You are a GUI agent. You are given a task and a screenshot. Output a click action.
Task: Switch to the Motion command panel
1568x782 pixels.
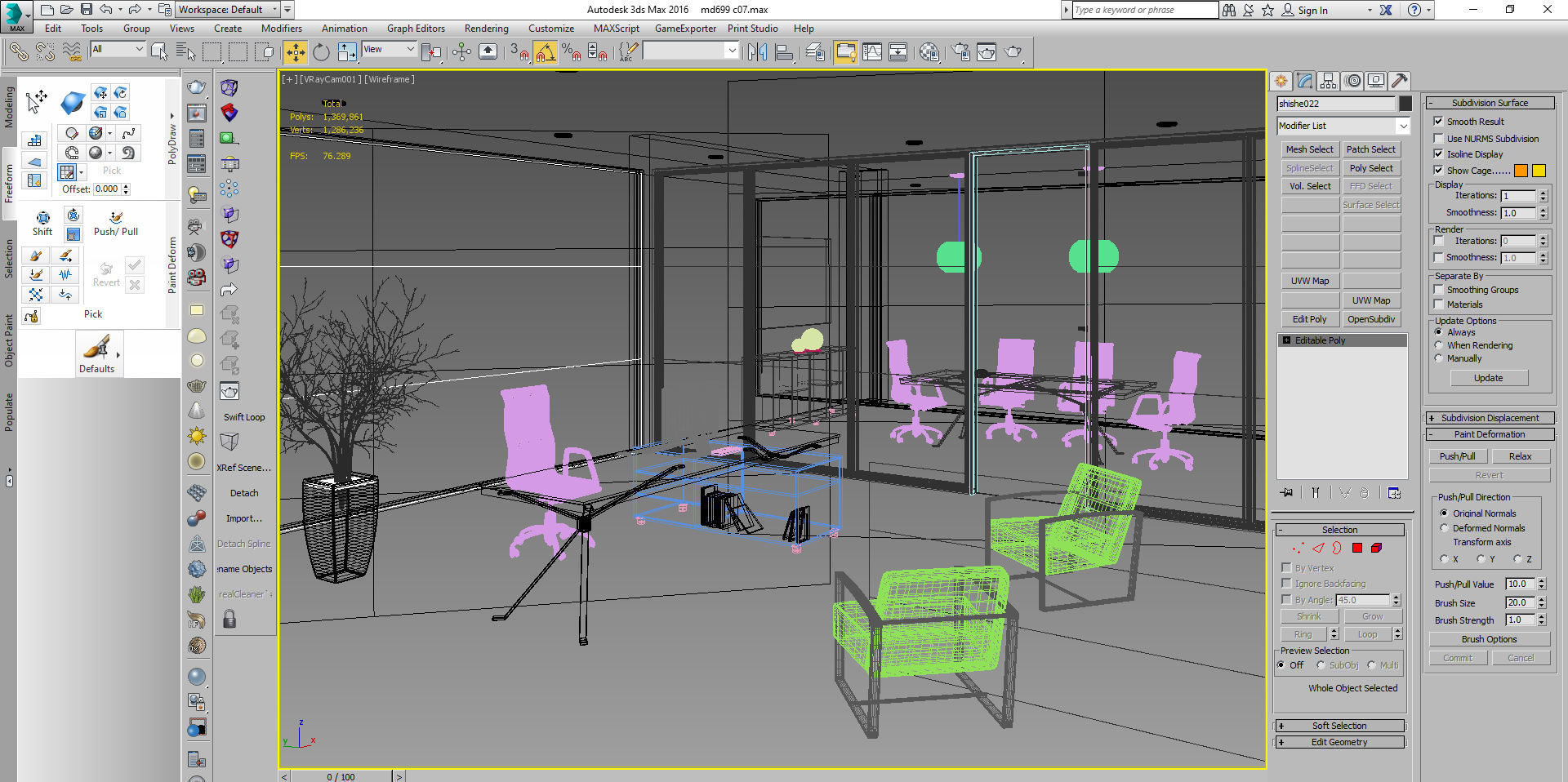coord(1352,81)
